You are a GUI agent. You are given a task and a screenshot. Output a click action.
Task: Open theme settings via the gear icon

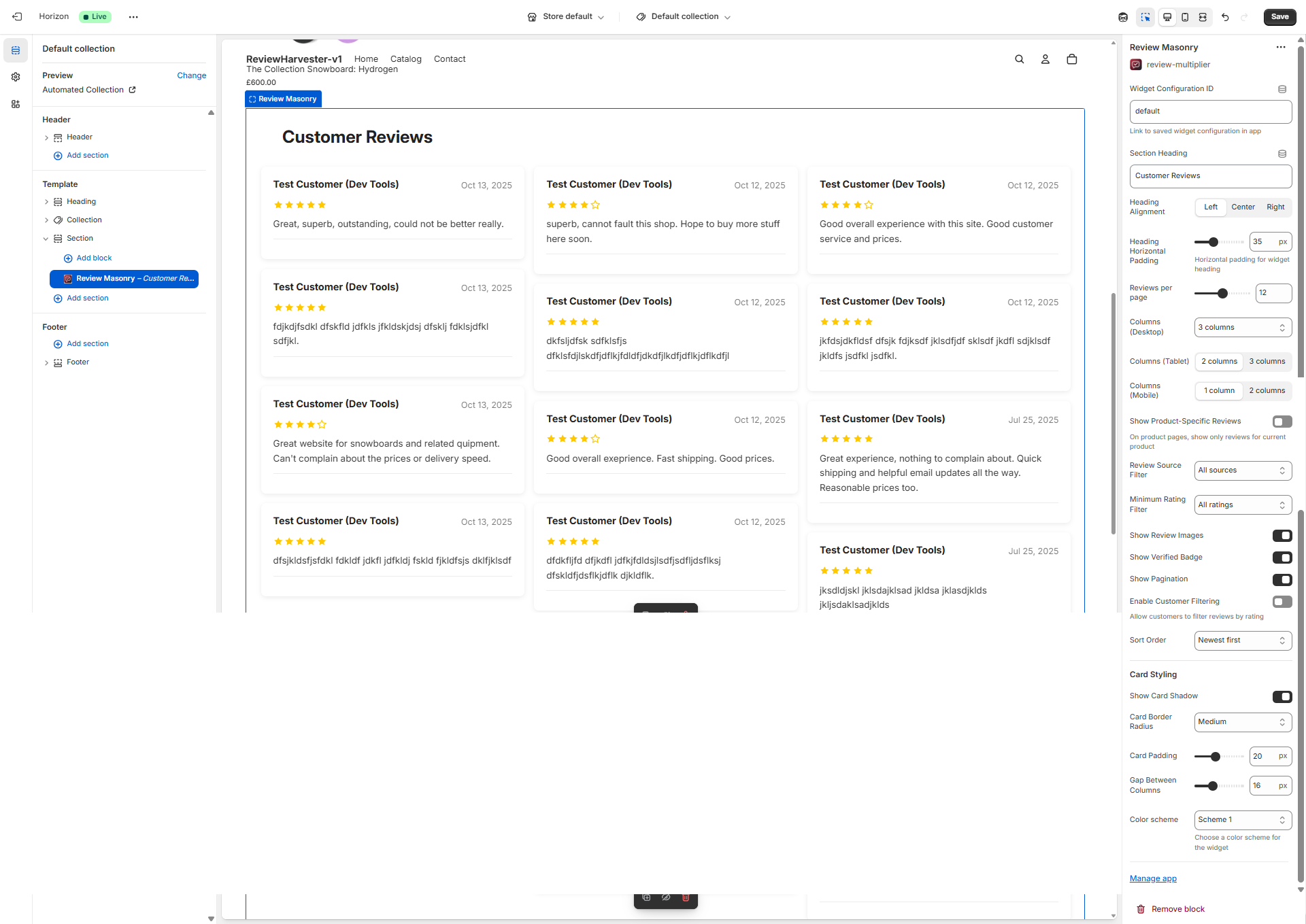tap(15, 77)
